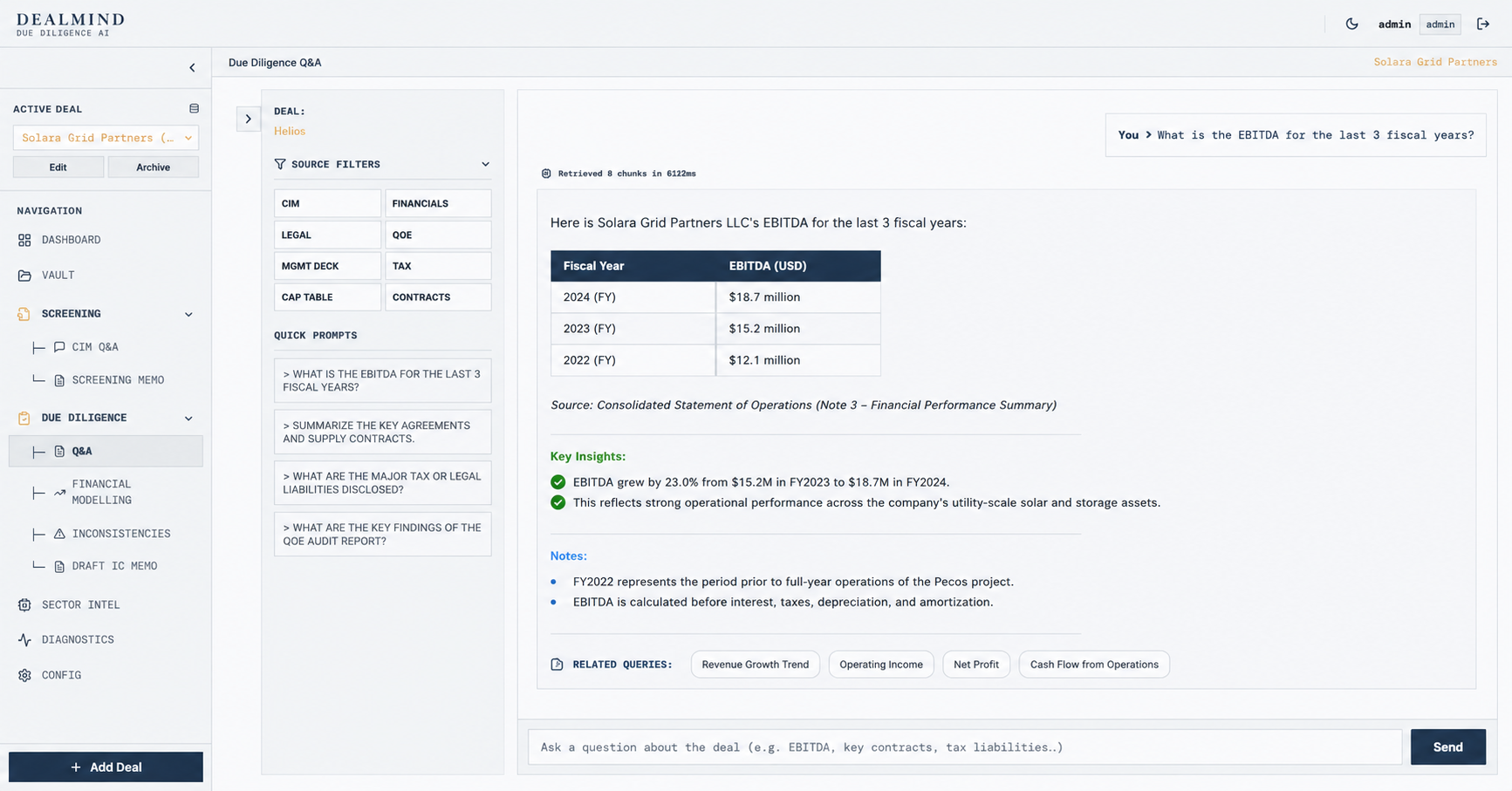Click the Diagnostics pulse icon
Viewport: 1512px width, 791px height.
pyautogui.click(x=24, y=640)
